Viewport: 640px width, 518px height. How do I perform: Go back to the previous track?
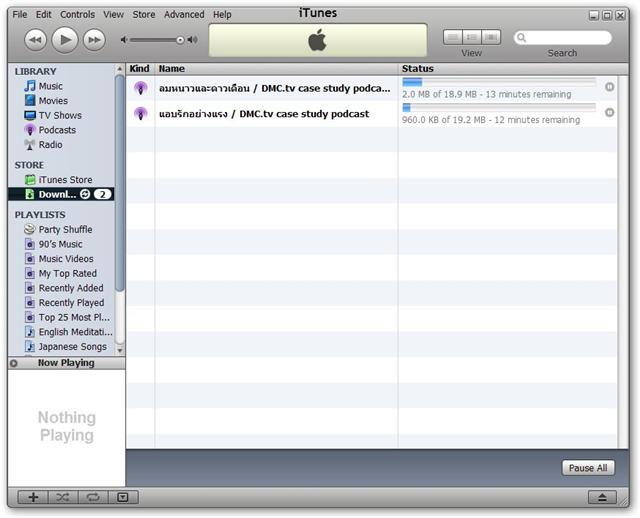(x=35, y=39)
